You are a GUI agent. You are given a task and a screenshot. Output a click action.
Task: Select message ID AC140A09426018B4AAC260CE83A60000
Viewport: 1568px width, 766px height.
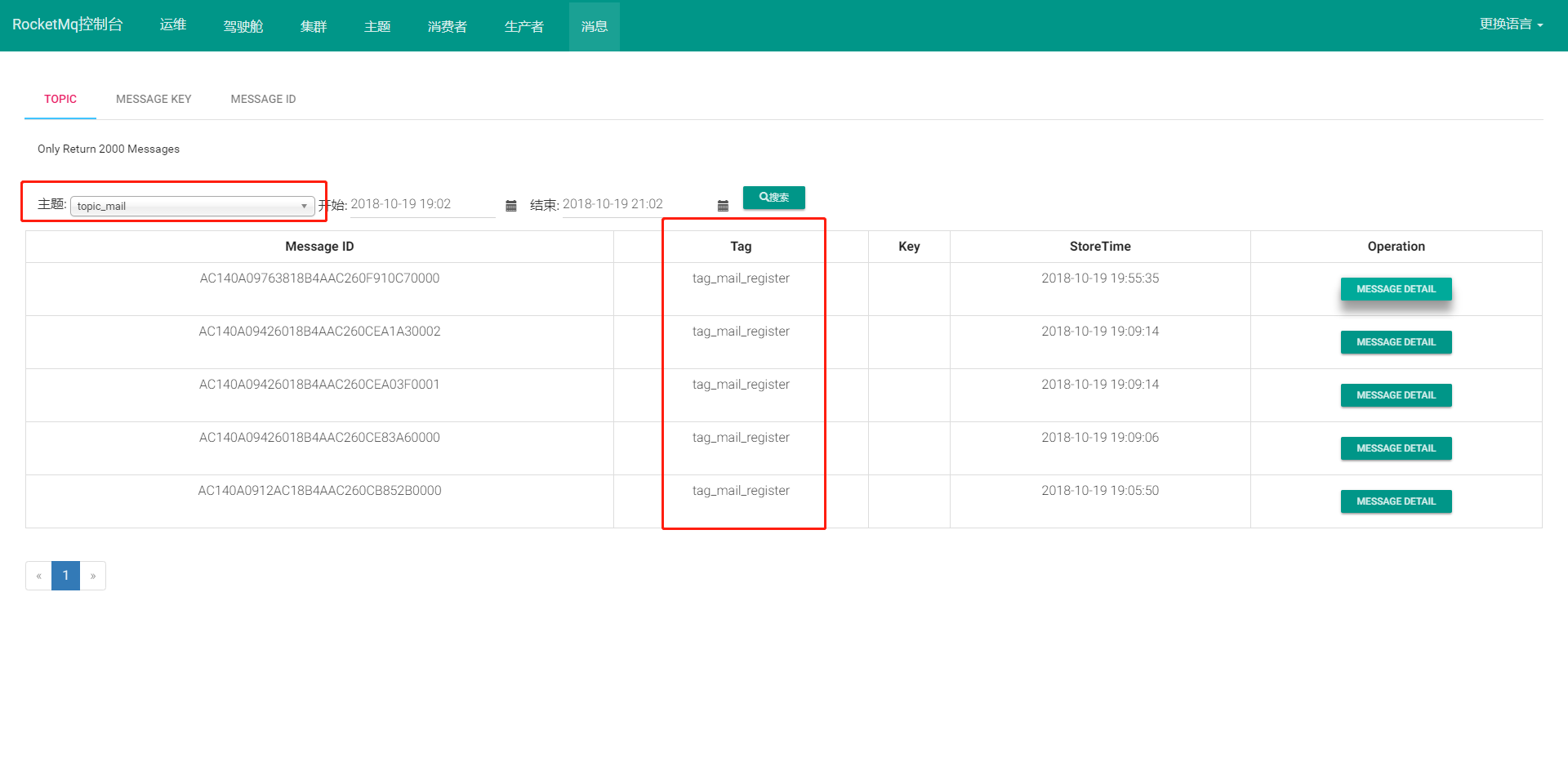[x=319, y=438]
